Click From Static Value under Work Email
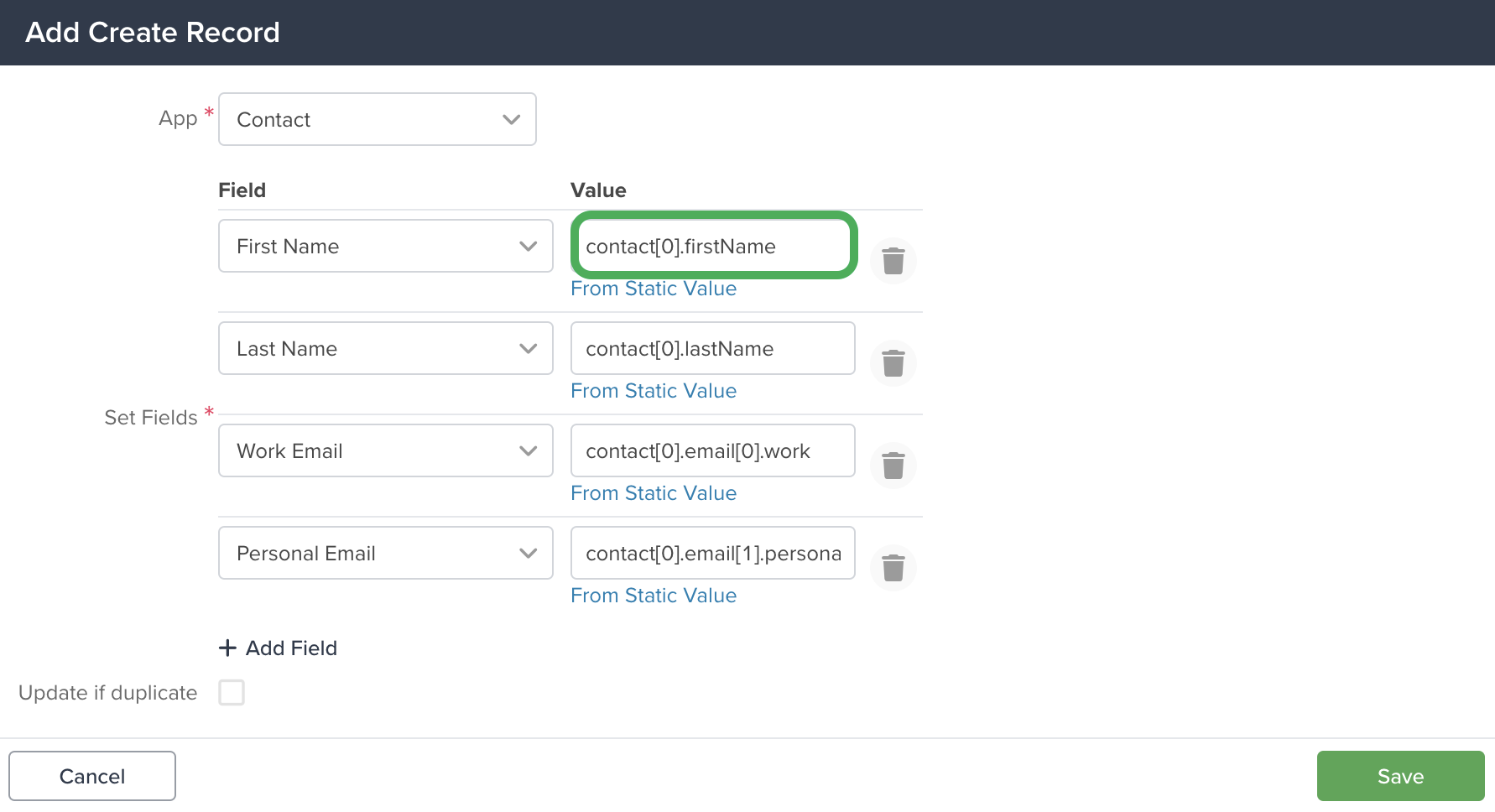This screenshot has height=812, width=1495. (654, 493)
